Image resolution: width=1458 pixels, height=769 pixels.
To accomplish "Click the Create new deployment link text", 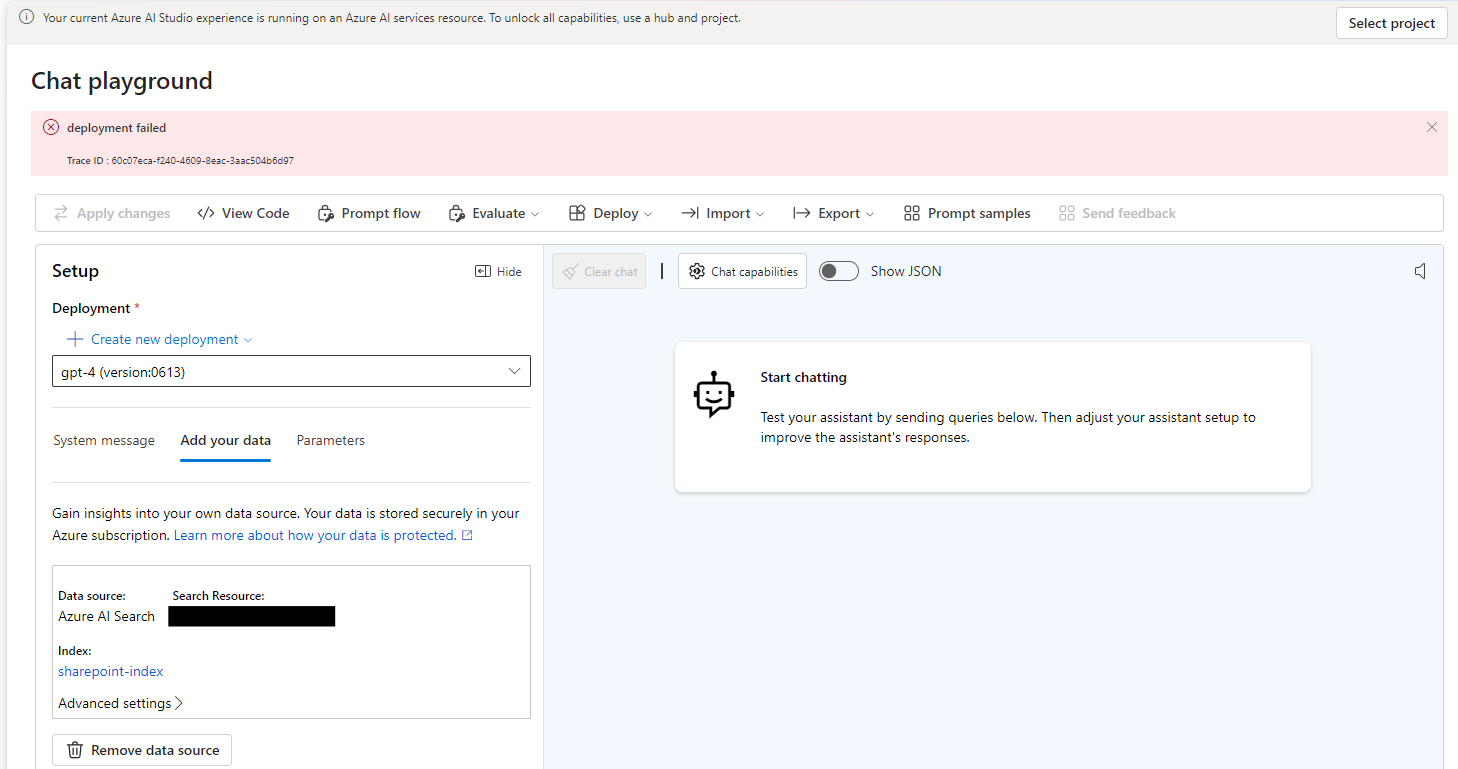I will pos(165,339).
